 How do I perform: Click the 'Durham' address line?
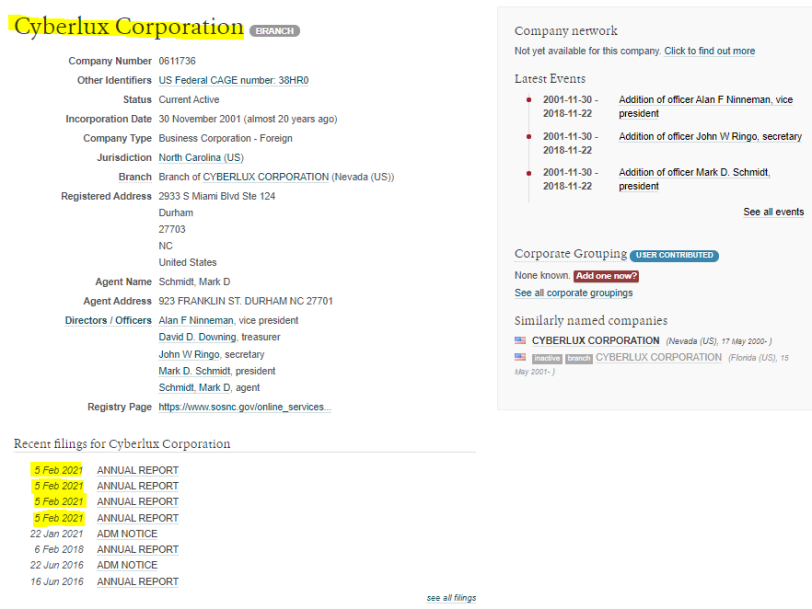176,213
